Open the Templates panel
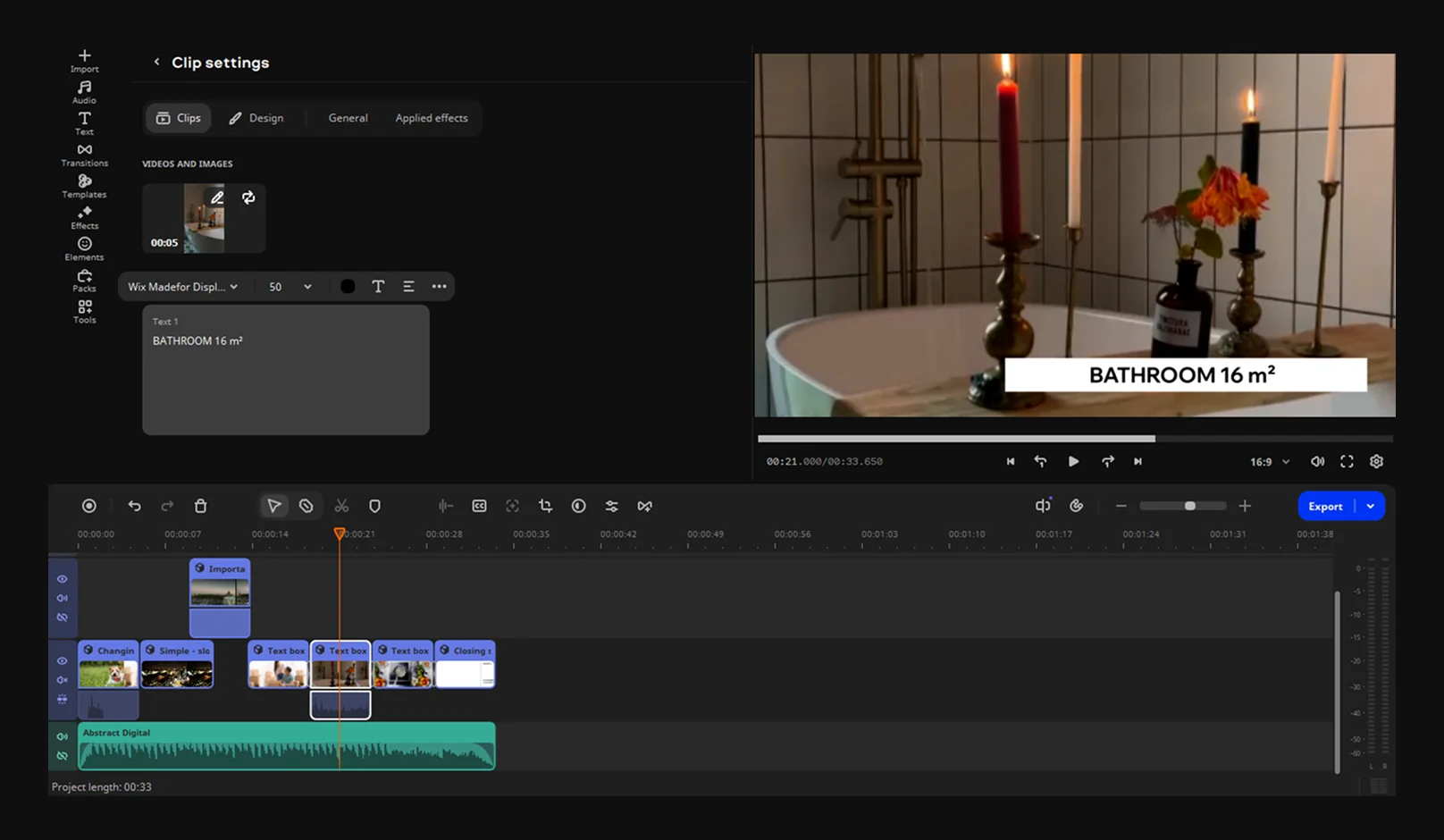This screenshot has width=1444, height=840. tap(84, 186)
